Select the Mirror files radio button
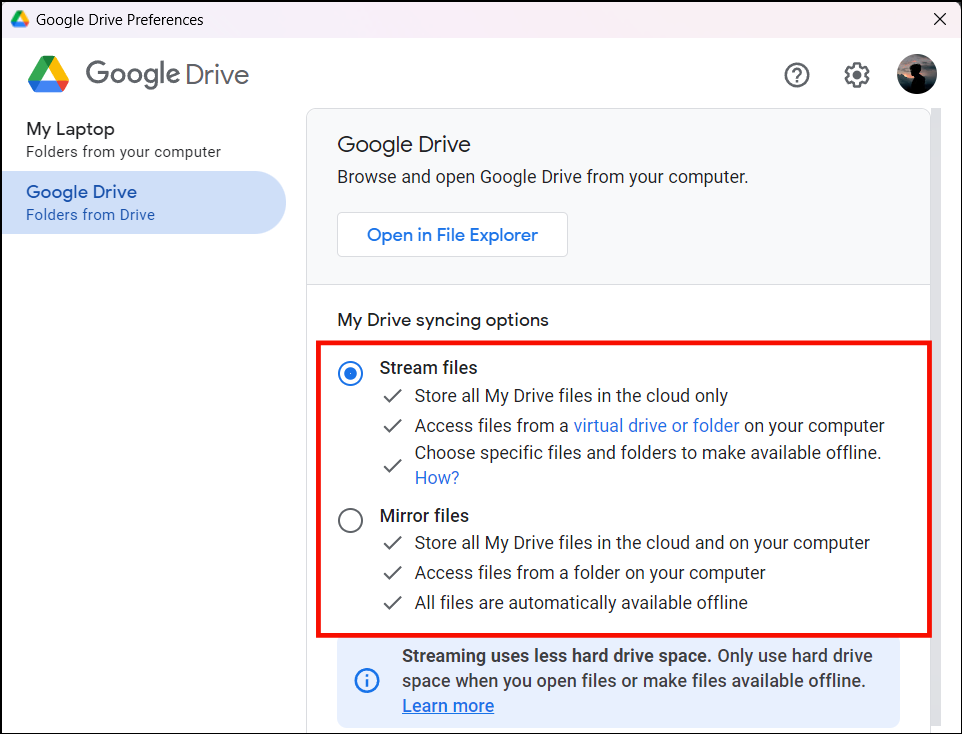 [350, 520]
